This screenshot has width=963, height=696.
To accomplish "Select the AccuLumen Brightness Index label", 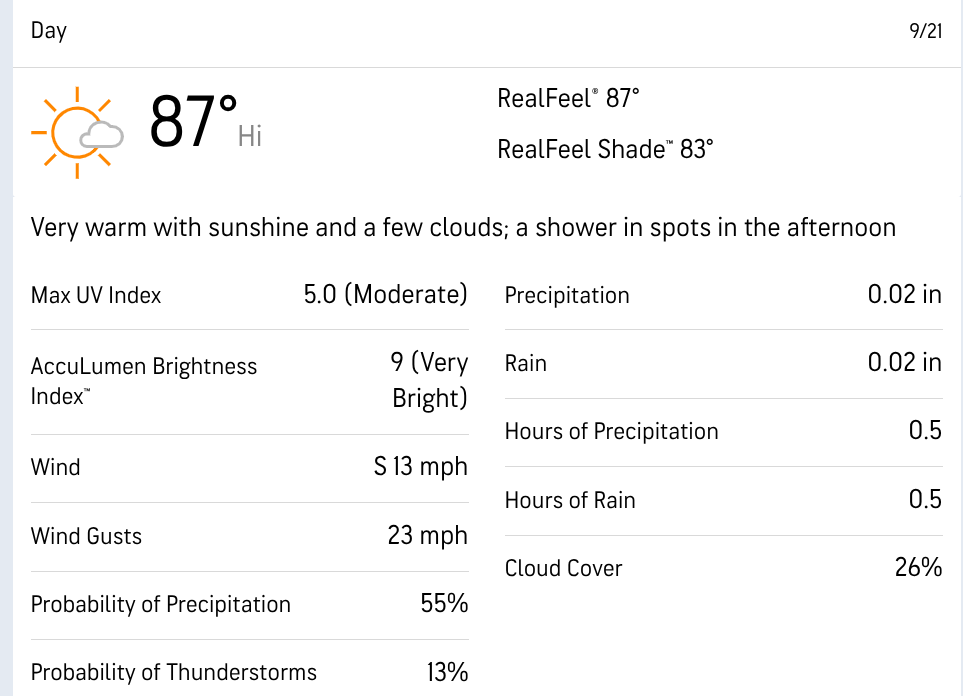I will coord(144,381).
